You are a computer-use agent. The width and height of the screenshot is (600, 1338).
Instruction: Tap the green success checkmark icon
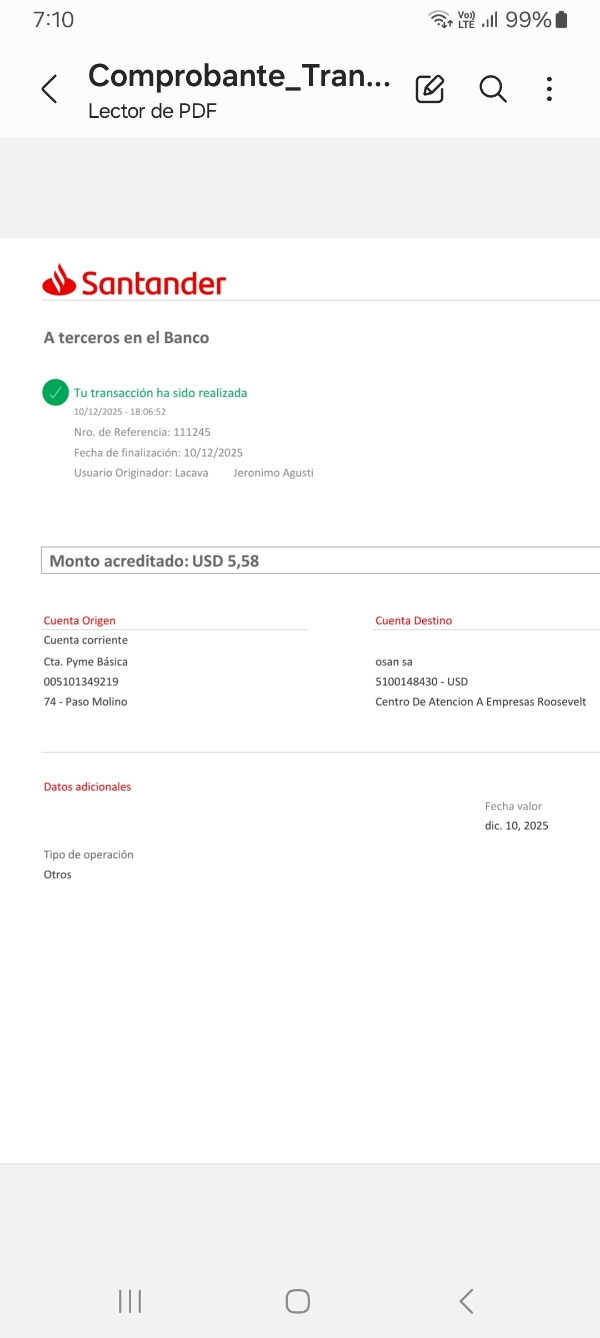[x=56, y=393]
